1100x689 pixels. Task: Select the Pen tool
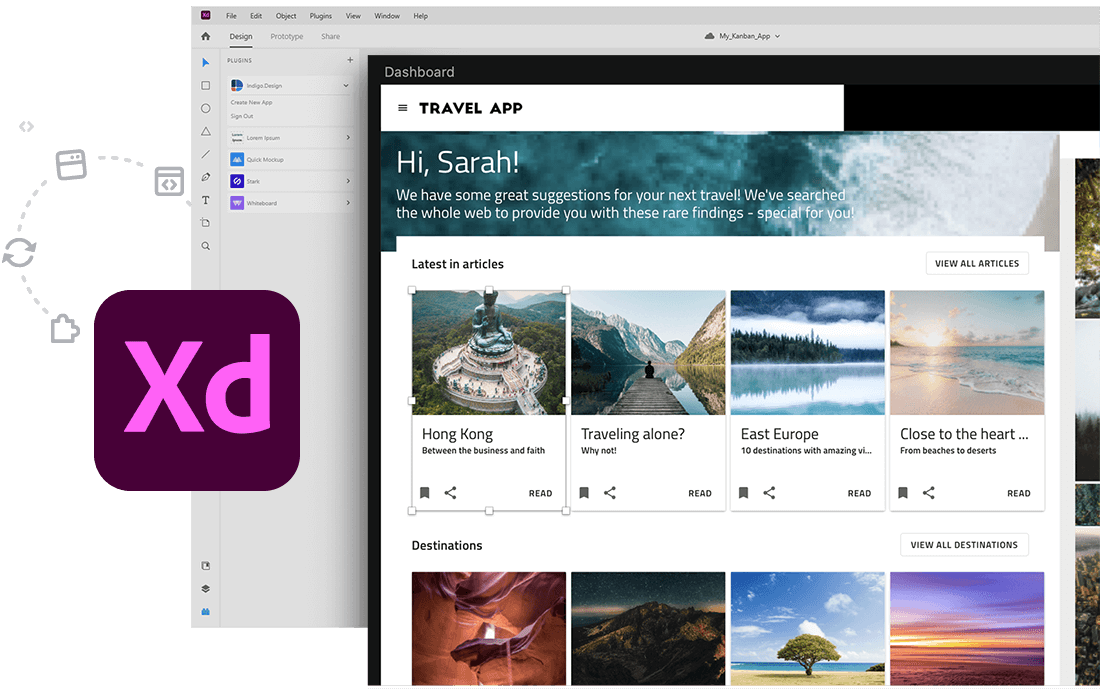[206, 177]
